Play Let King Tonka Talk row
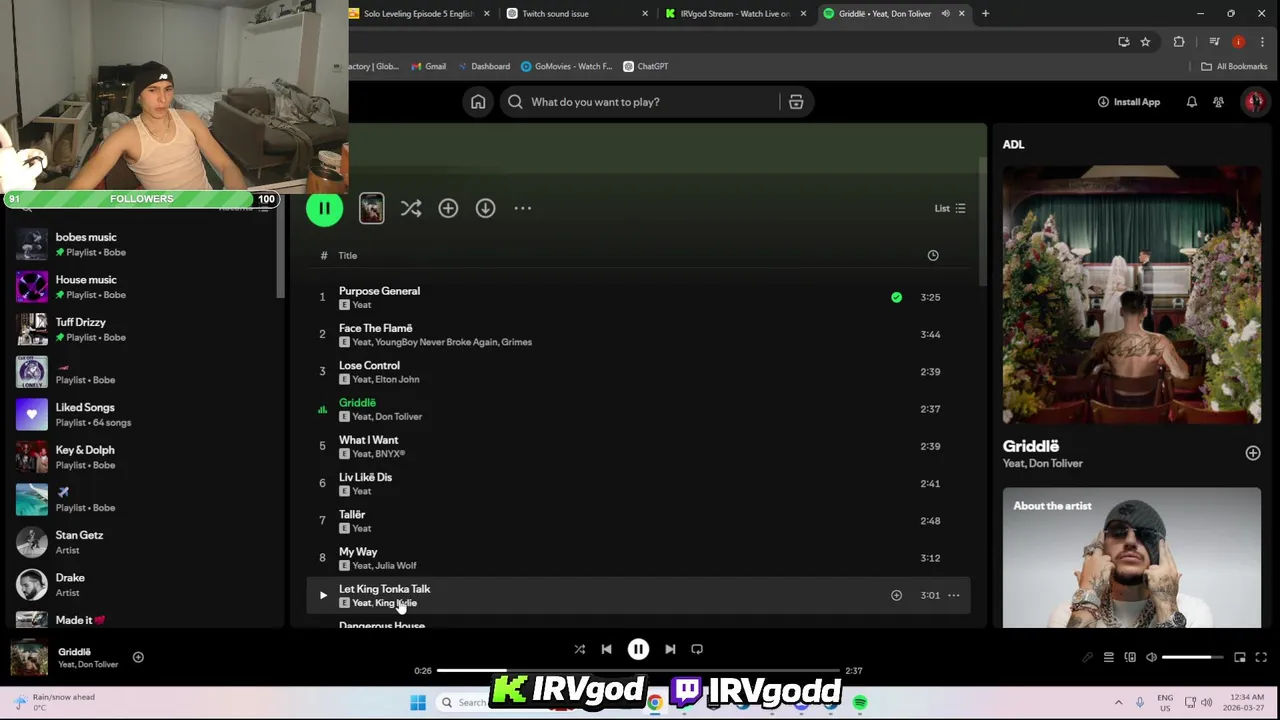Screen dimensions: 1280x720 pos(323,596)
